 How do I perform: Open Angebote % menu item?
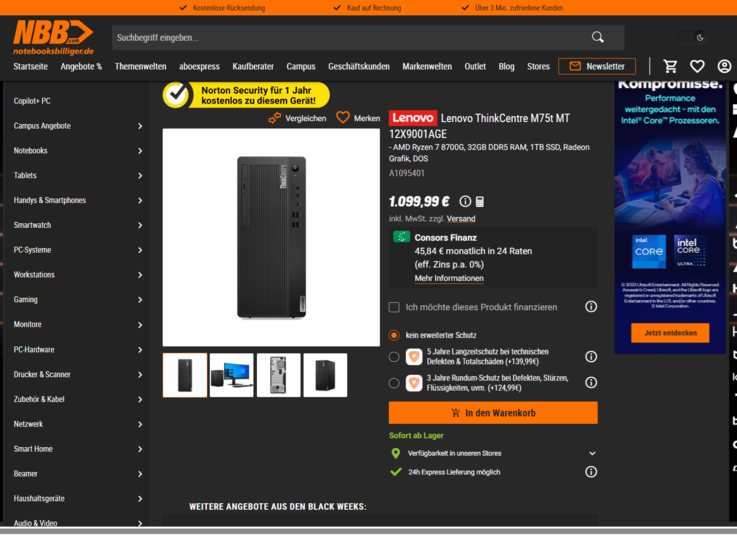[x=81, y=66]
